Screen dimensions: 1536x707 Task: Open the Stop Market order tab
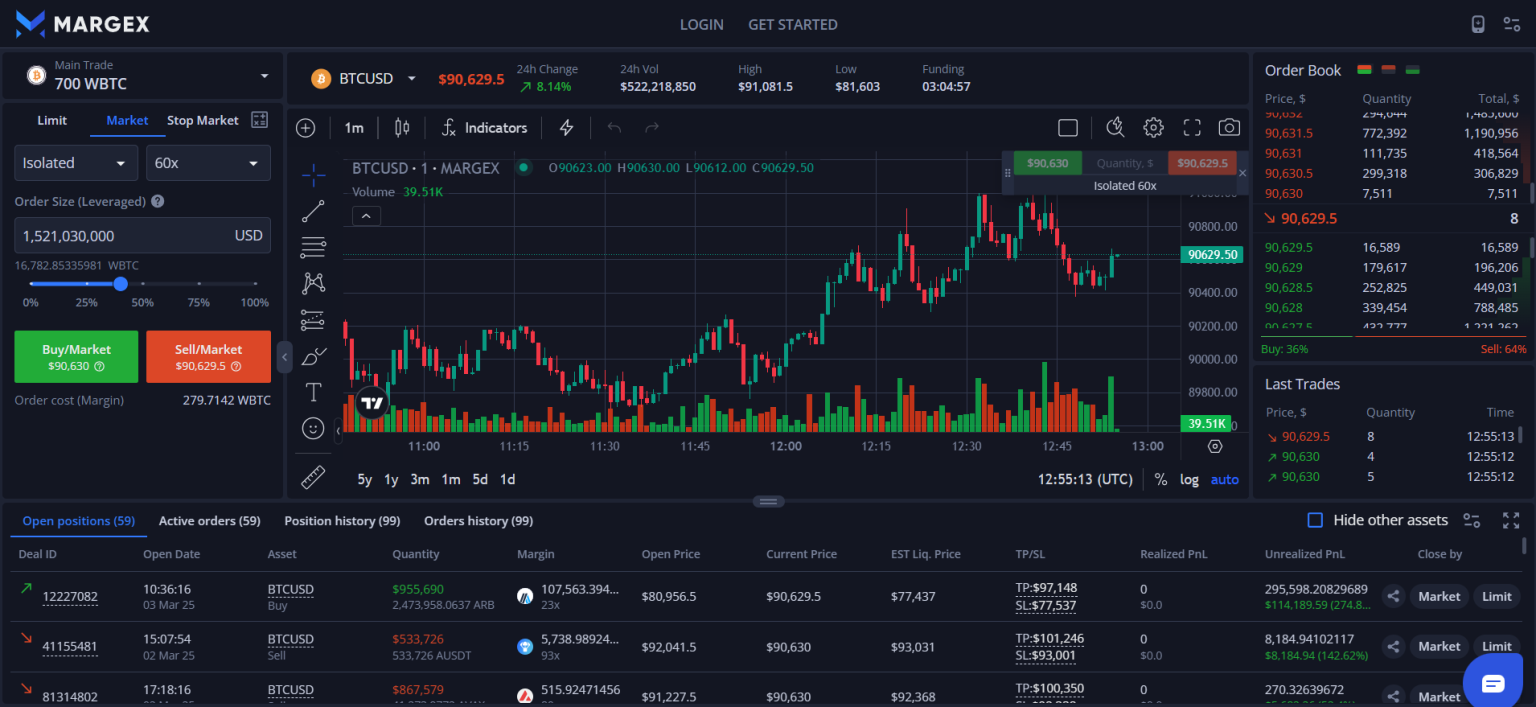tap(202, 119)
